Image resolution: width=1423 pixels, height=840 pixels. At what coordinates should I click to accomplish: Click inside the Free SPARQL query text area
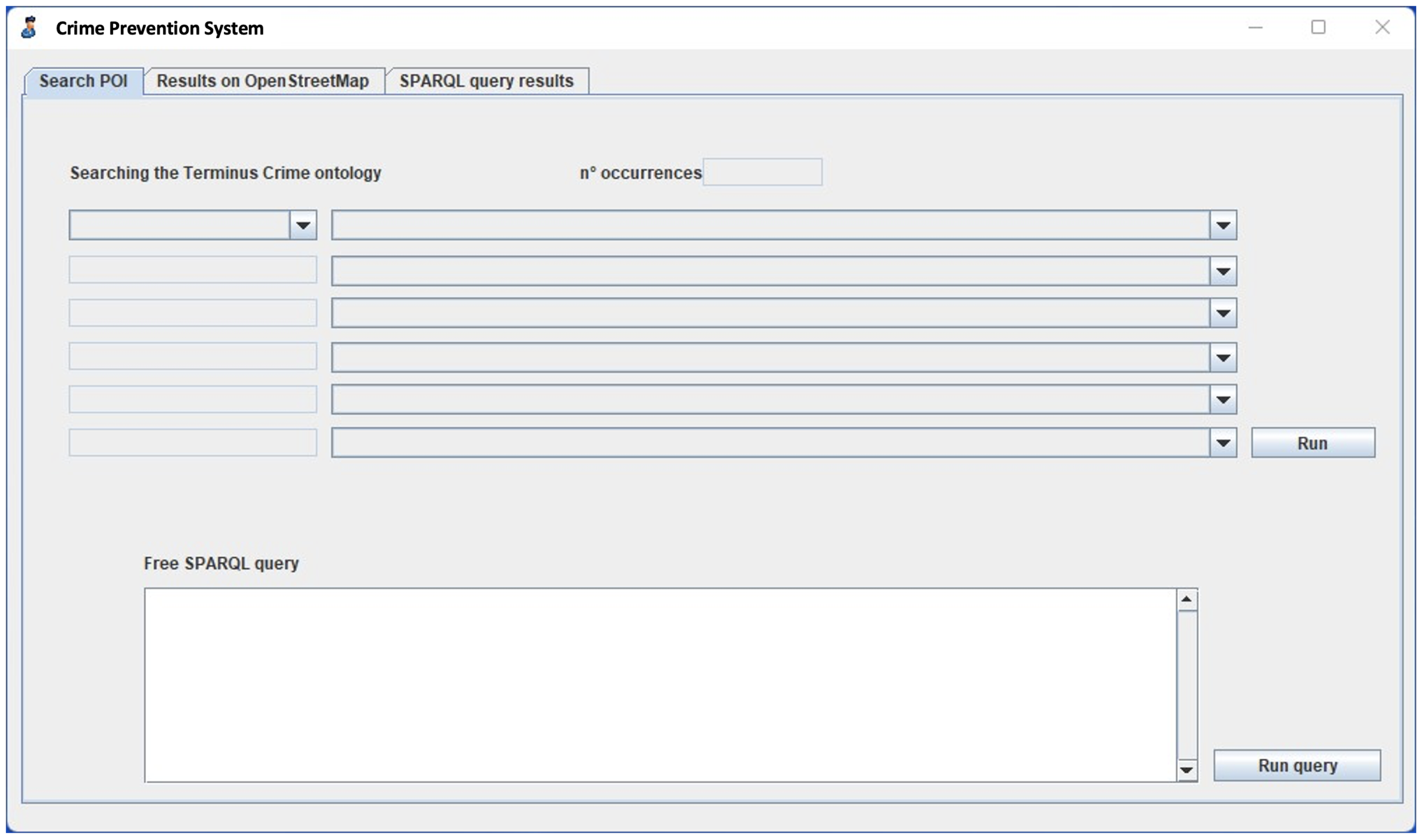click(660, 685)
